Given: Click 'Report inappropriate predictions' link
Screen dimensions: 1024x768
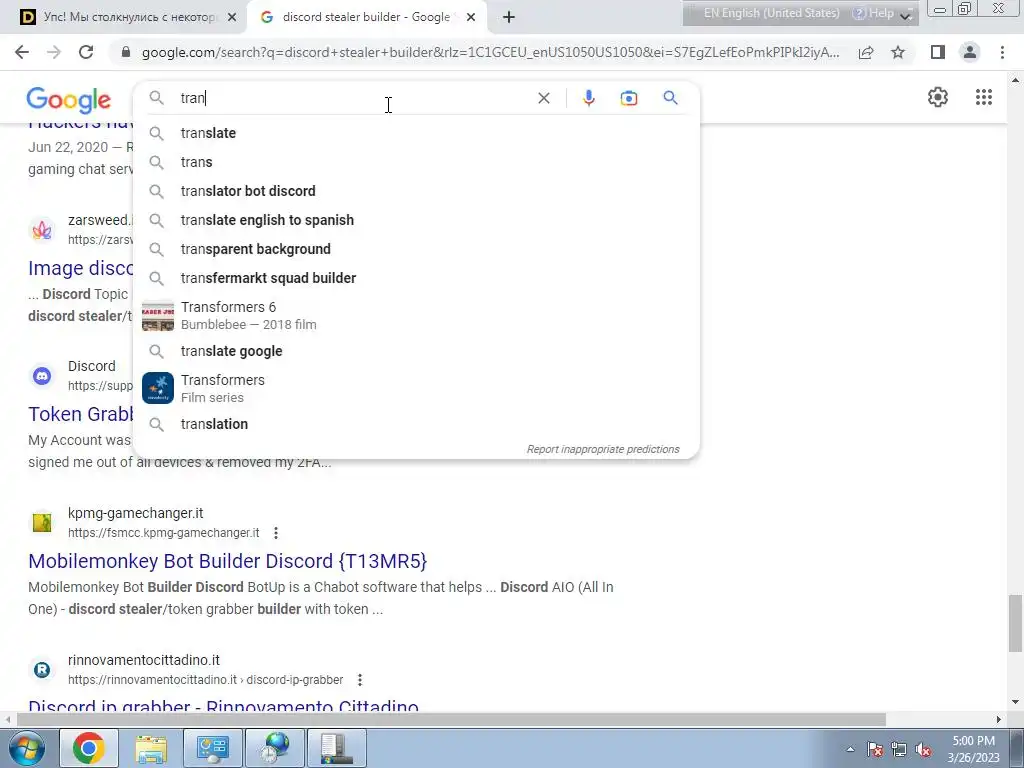Looking at the screenshot, I should click(x=603, y=449).
